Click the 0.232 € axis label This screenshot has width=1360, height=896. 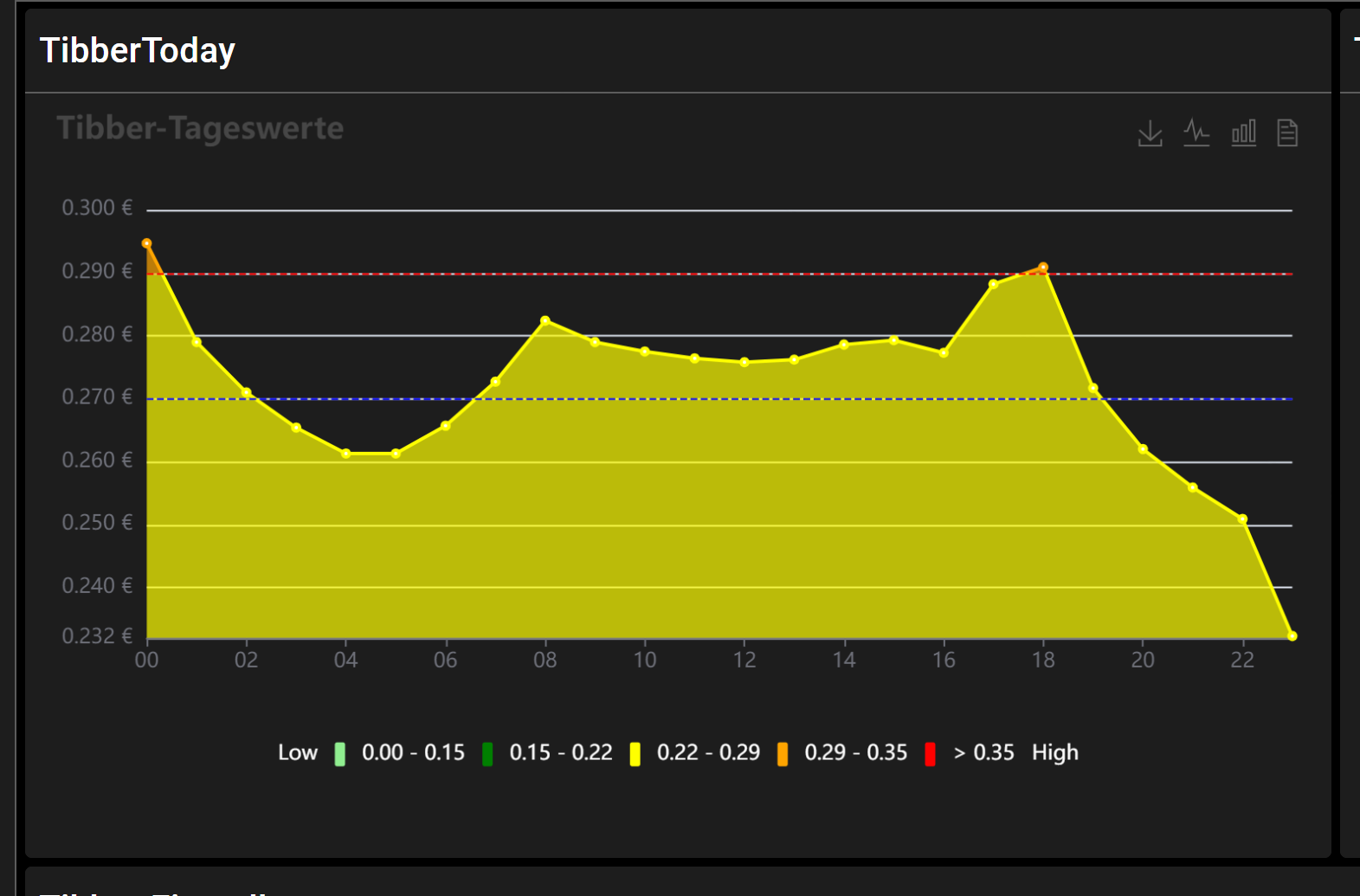coord(97,636)
